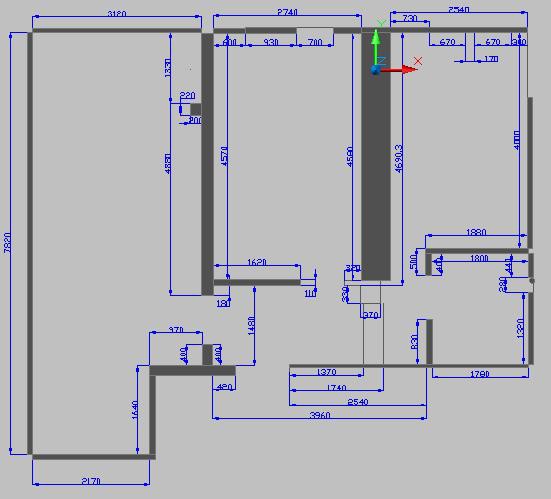Select the 970 dimension text
Image resolution: width=551 pixels, height=499 pixels.
click(x=176, y=330)
